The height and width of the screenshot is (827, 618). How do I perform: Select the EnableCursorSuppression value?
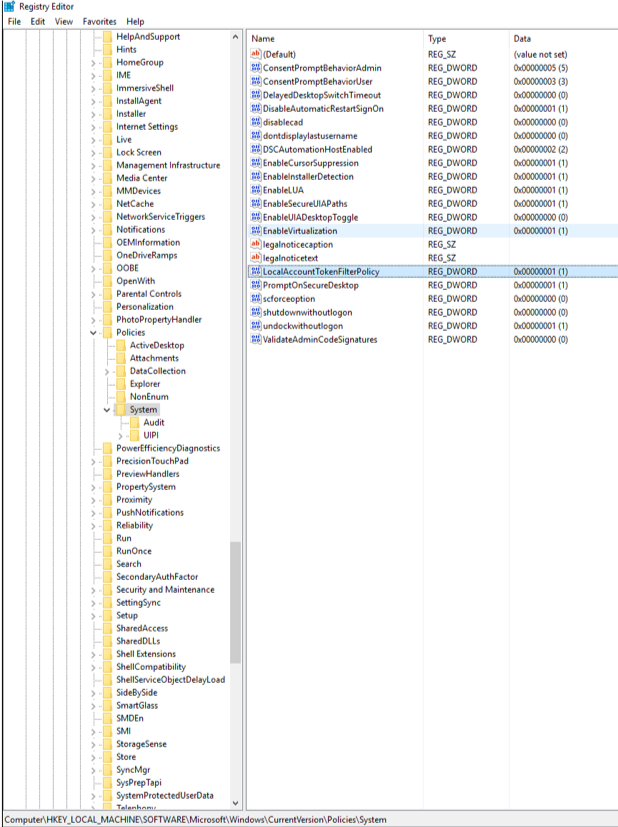click(311, 163)
